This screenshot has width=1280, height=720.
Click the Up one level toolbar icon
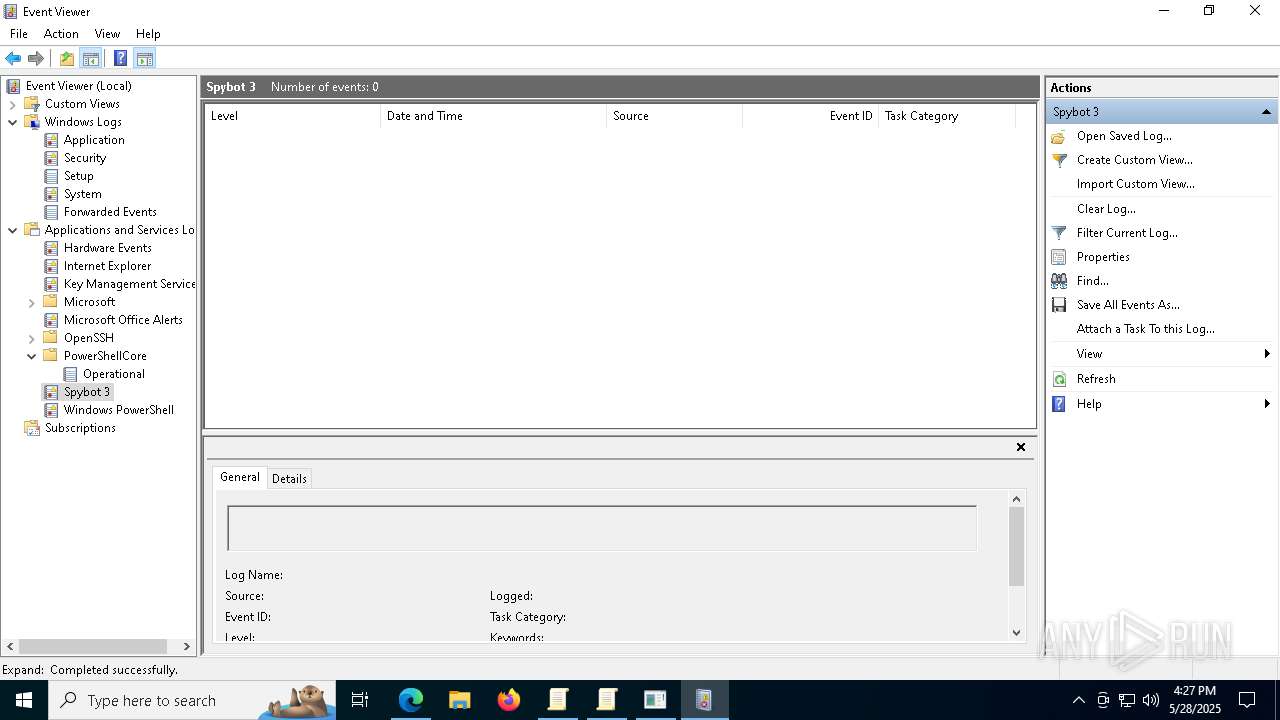[x=67, y=58]
